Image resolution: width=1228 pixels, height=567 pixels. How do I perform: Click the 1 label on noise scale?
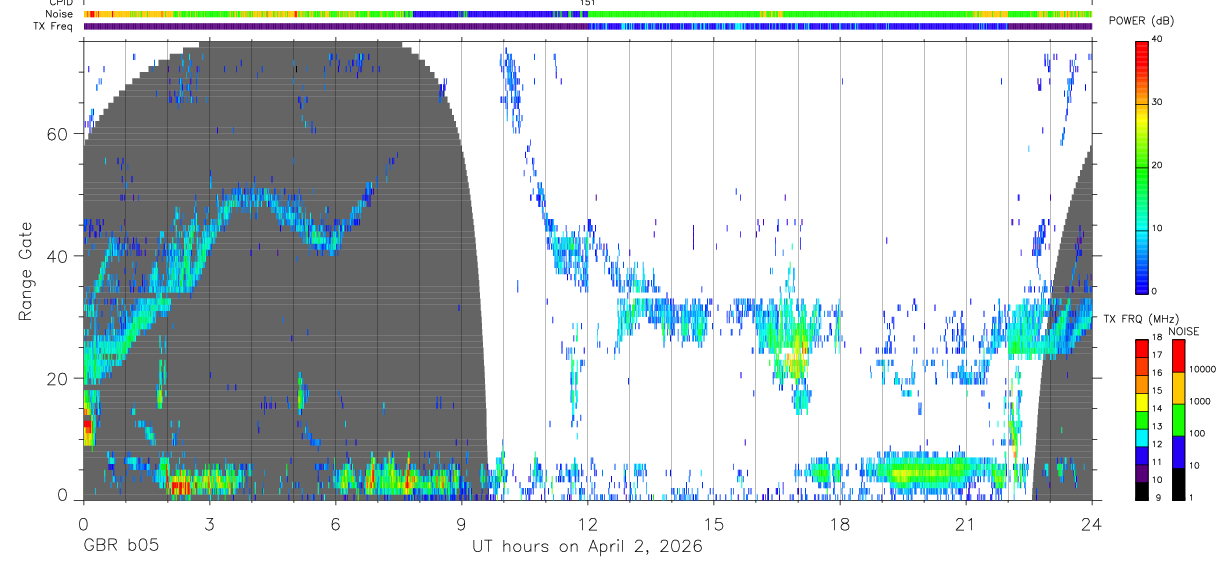pos(1191,498)
